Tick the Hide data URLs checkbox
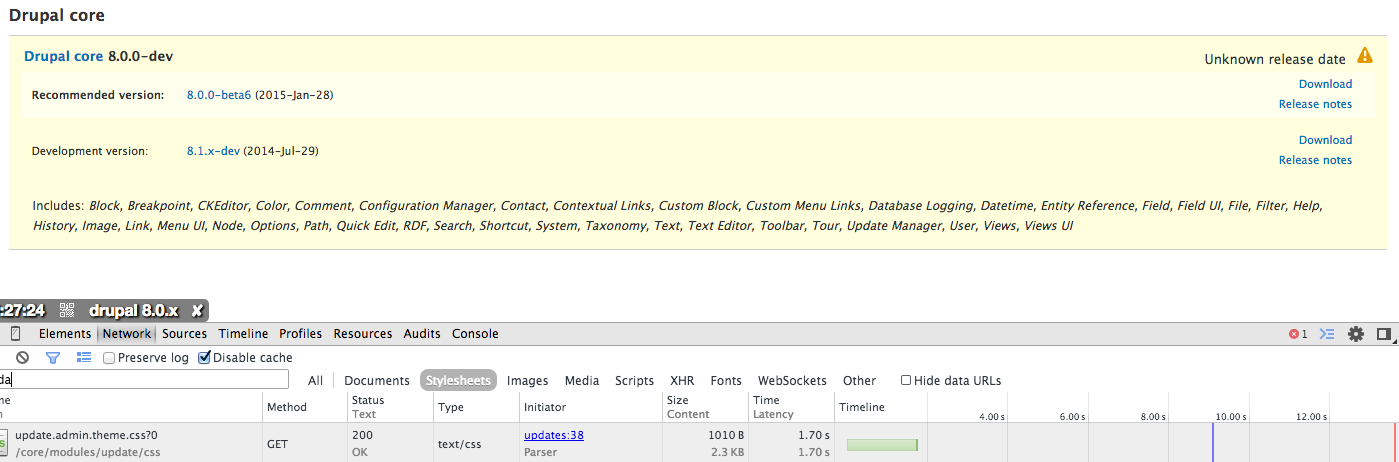 tap(906, 380)
